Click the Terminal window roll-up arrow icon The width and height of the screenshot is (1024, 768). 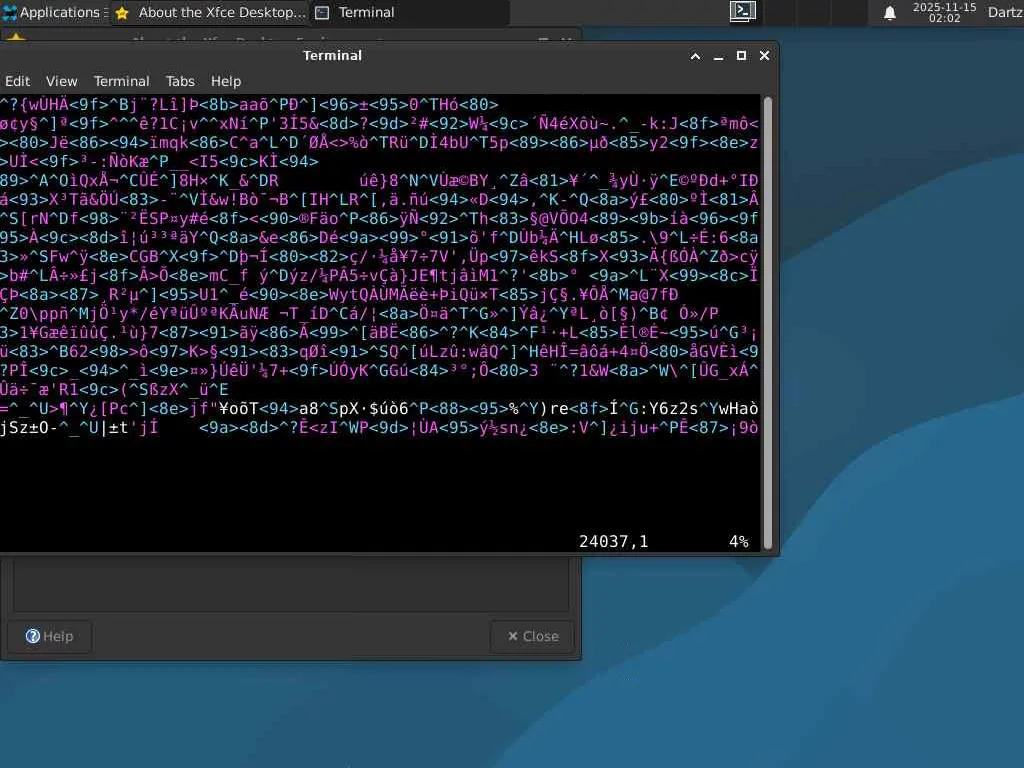696,56
